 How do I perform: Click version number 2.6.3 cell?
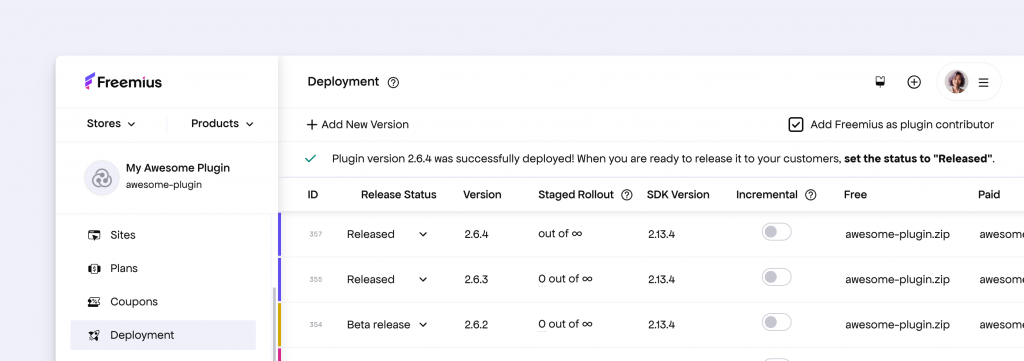[x=477, y=279]
